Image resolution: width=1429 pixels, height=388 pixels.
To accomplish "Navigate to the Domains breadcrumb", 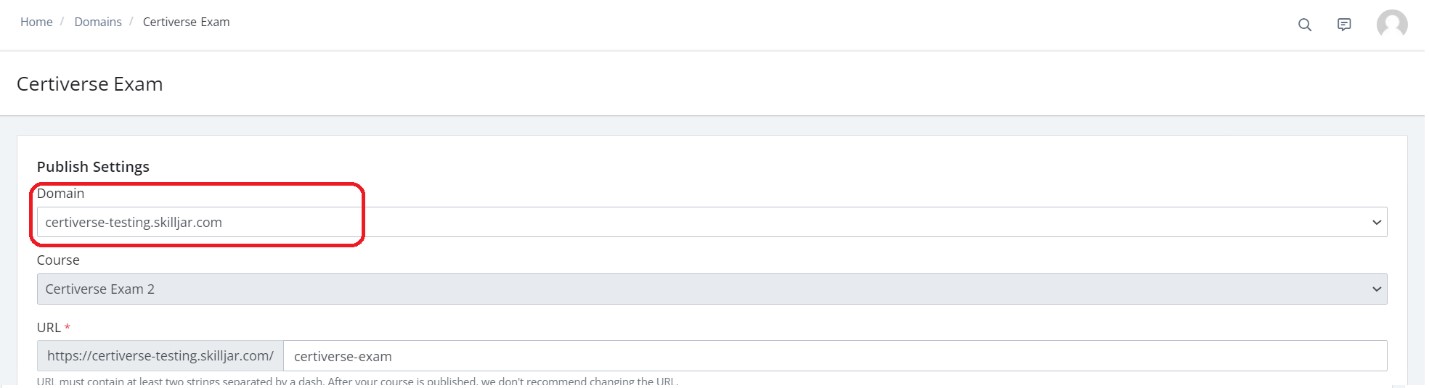I will (x=97, y=22).
